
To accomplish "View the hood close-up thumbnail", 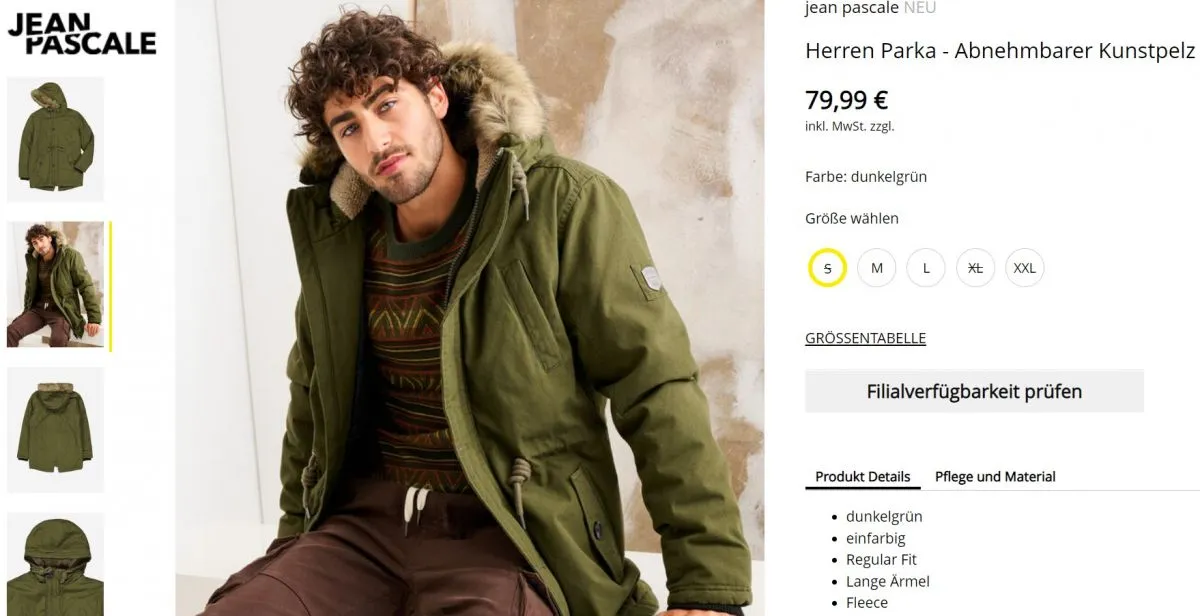I will 56,564.
